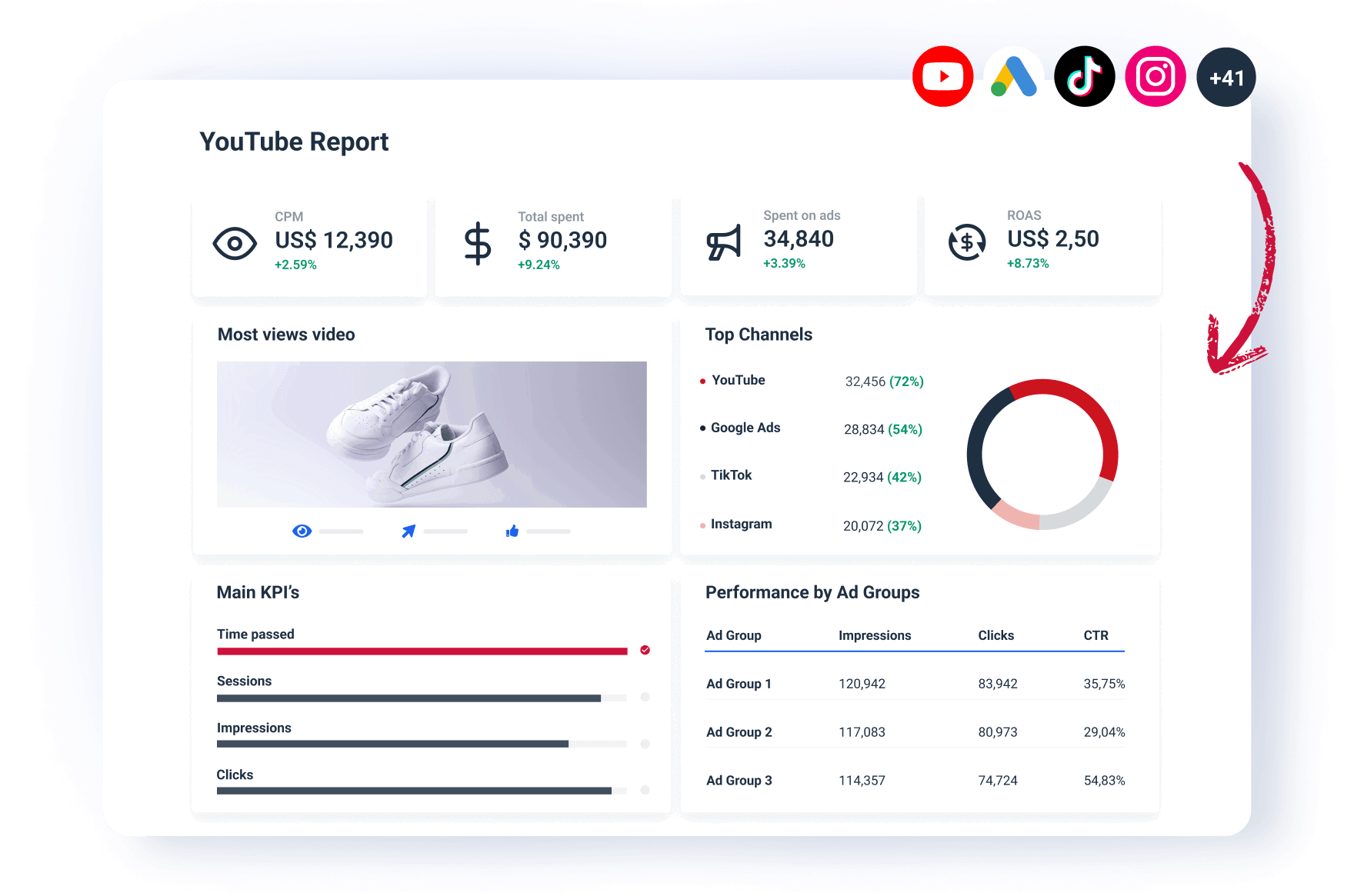The width and height of the screenshot is (1354, 896).
Task: Click the $ 90,390 Total spent value
Action: click(562, 240)
